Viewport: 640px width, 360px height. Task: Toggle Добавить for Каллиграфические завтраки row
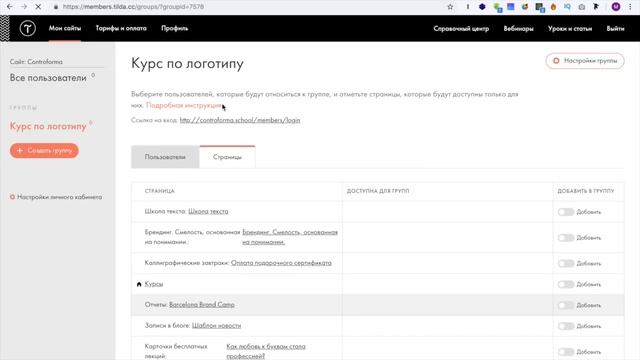[566, 263]
